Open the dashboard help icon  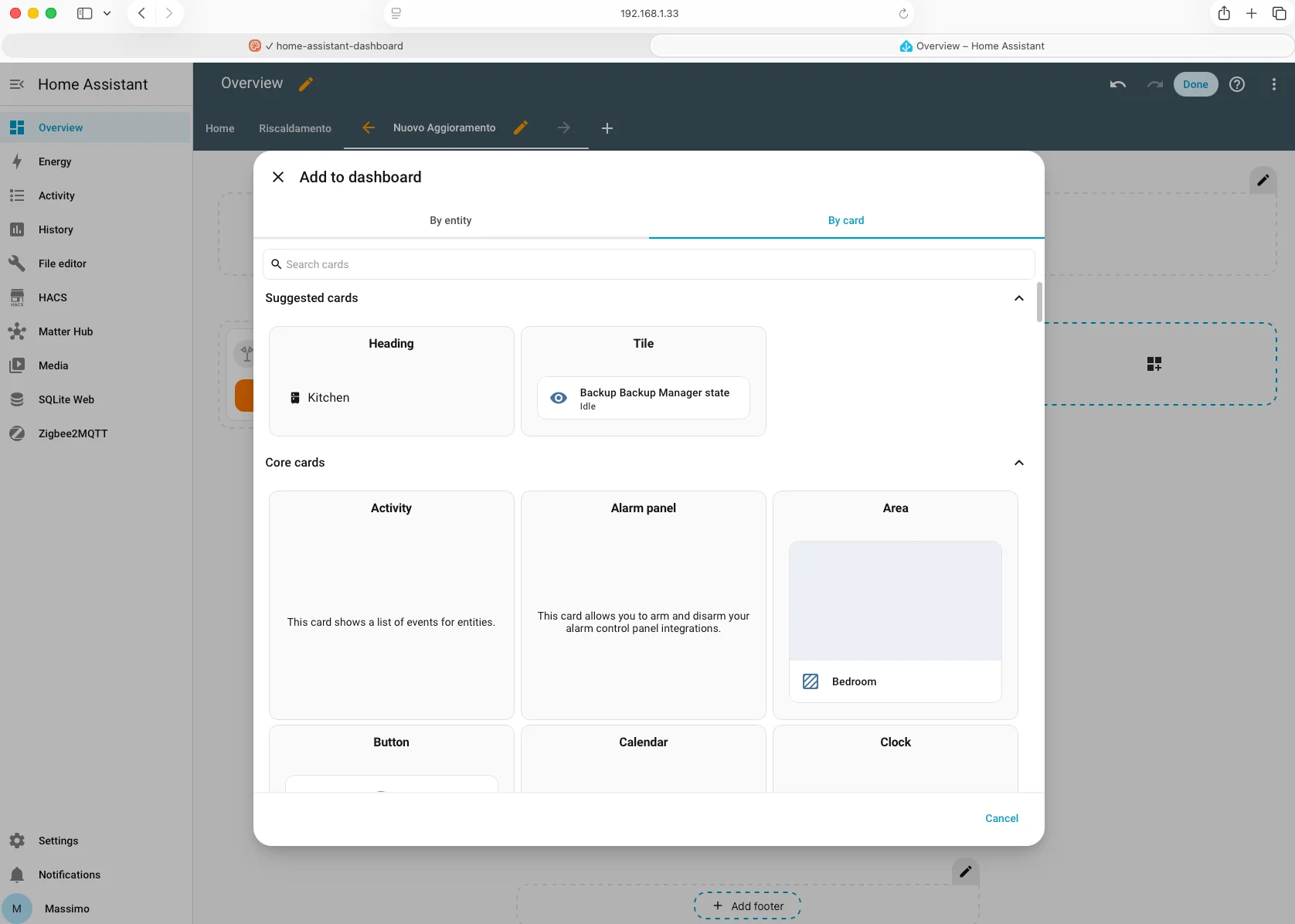click(1237, 84)
